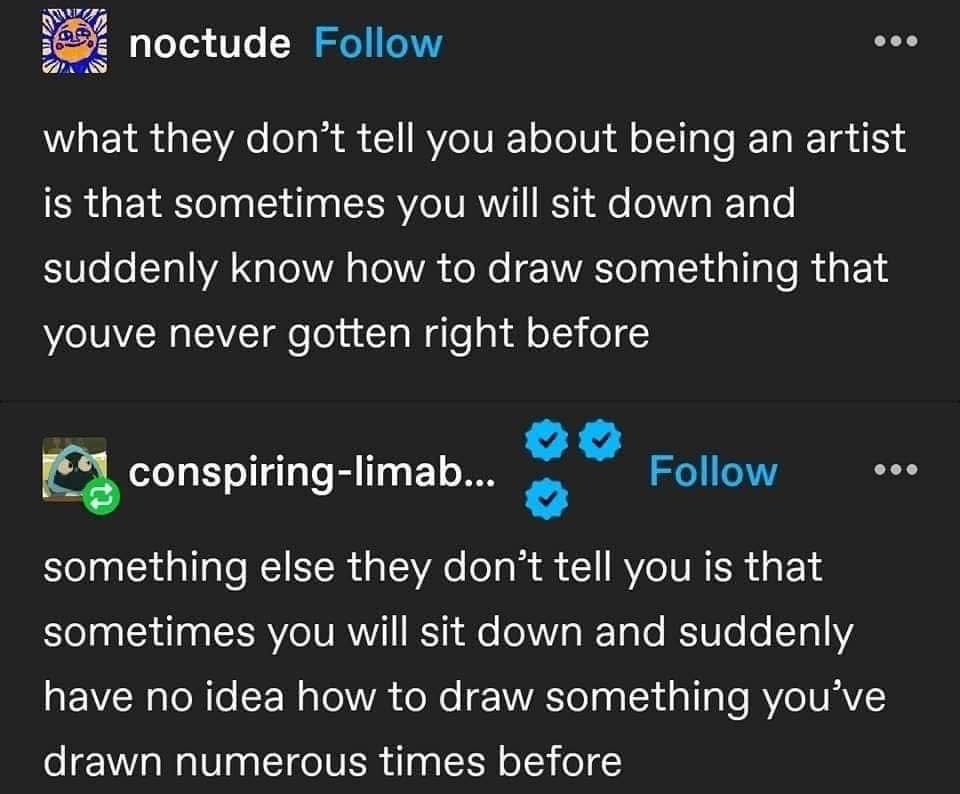This screenshot has height=794, width=960.
Task: Follow the conspiring-limab blog
Action: (712, 471)
